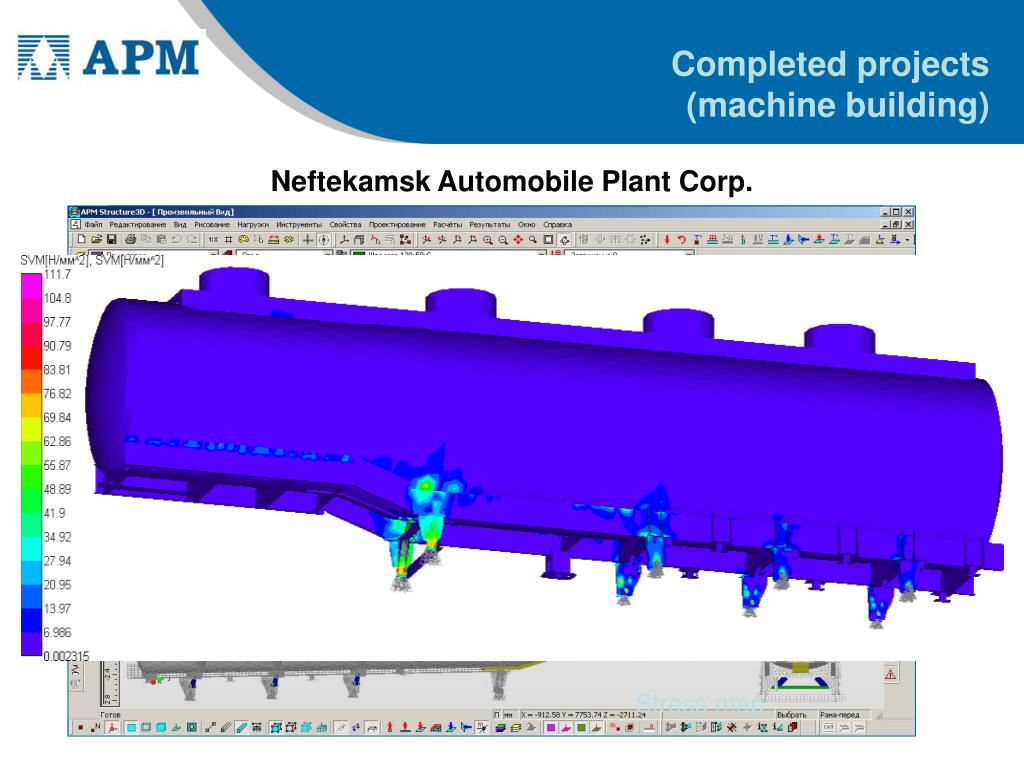The image size is (1024, 768).
Task: Click the magenta top swatch of stress legend
Action: pos(31,285)
